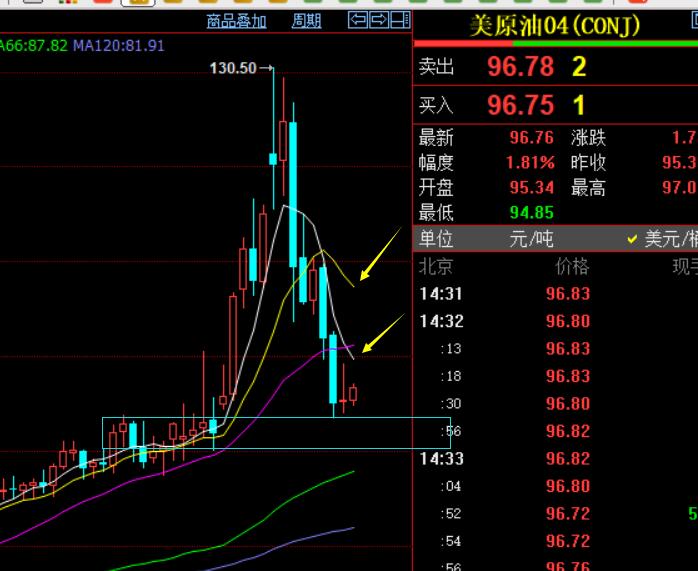Click the 北京 time column header
698x571 pixels.
[x=437, y=267]
